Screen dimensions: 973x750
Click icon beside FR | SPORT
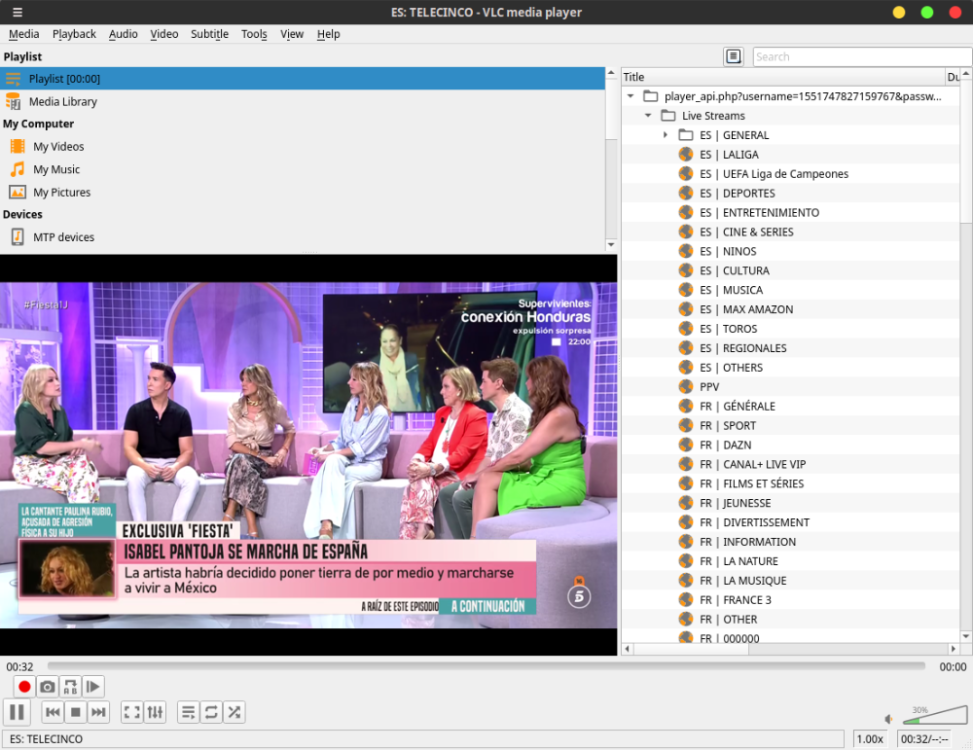[x=686, y=426]
